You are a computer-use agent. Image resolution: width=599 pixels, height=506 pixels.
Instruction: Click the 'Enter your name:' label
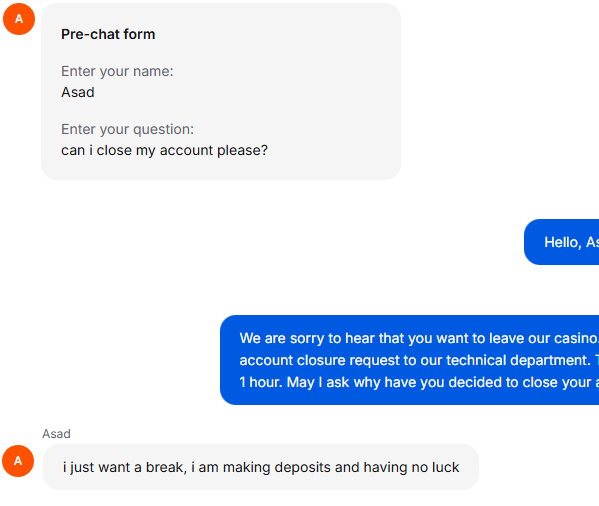tap(117, 71)
